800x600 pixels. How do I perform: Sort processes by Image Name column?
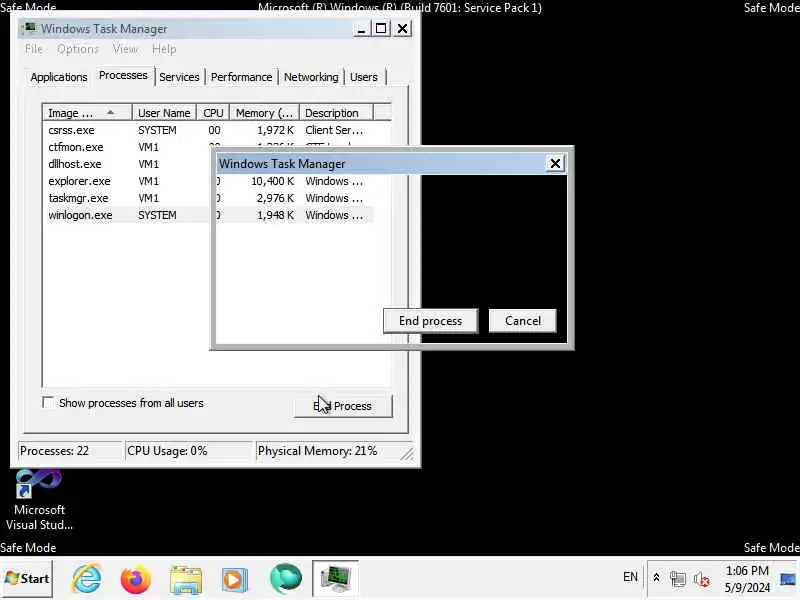coord(87,113)
